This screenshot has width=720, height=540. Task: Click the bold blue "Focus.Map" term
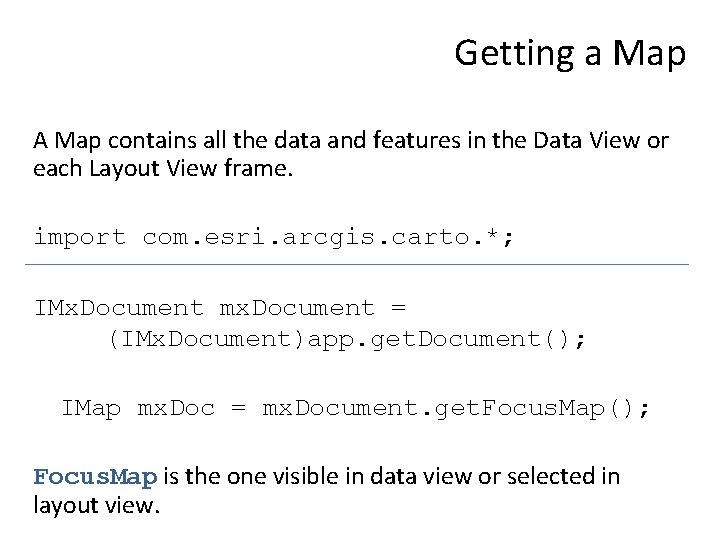coord(96,476)
